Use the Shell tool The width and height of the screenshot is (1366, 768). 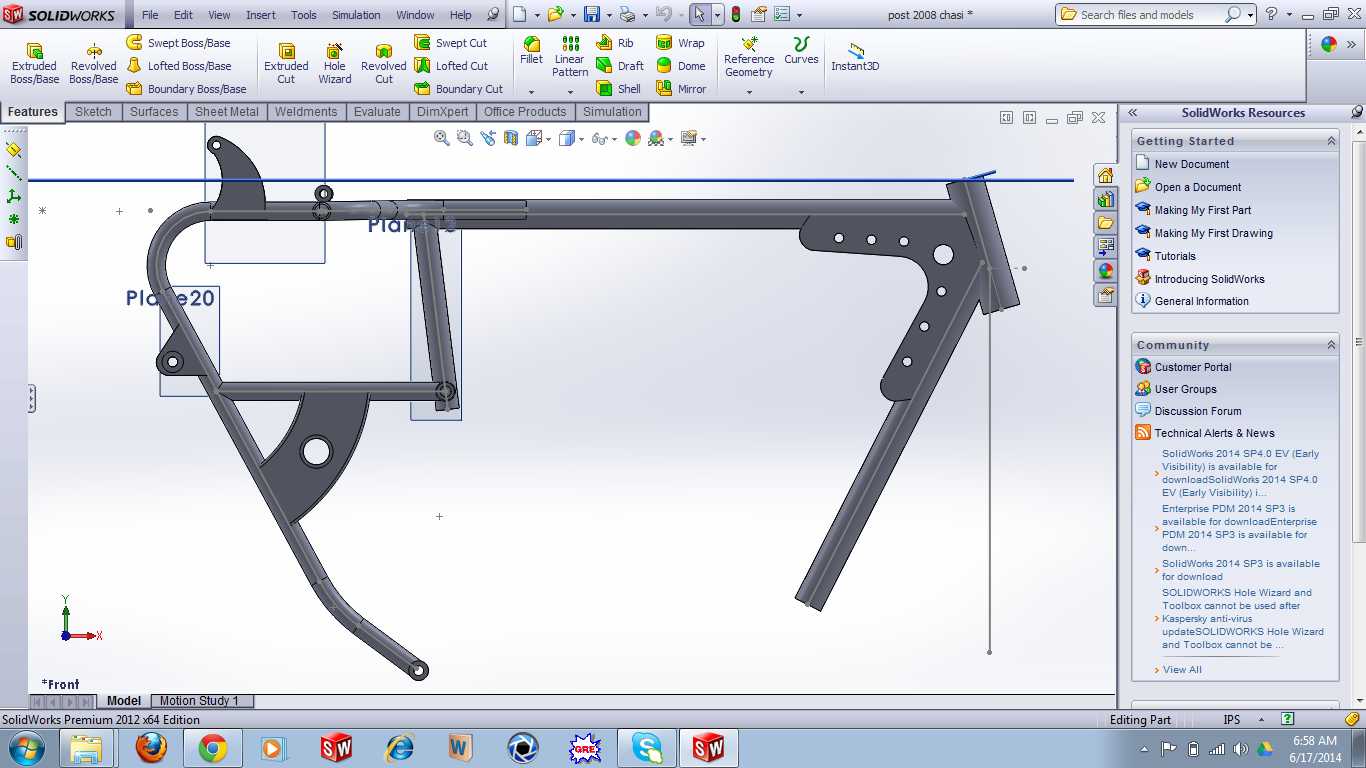(x=618, y=88)
